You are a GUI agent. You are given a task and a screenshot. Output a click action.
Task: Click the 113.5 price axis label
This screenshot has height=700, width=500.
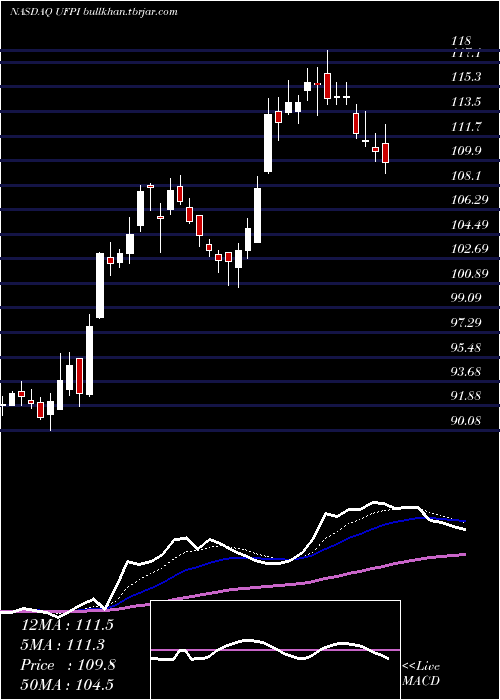pos(466,102)
